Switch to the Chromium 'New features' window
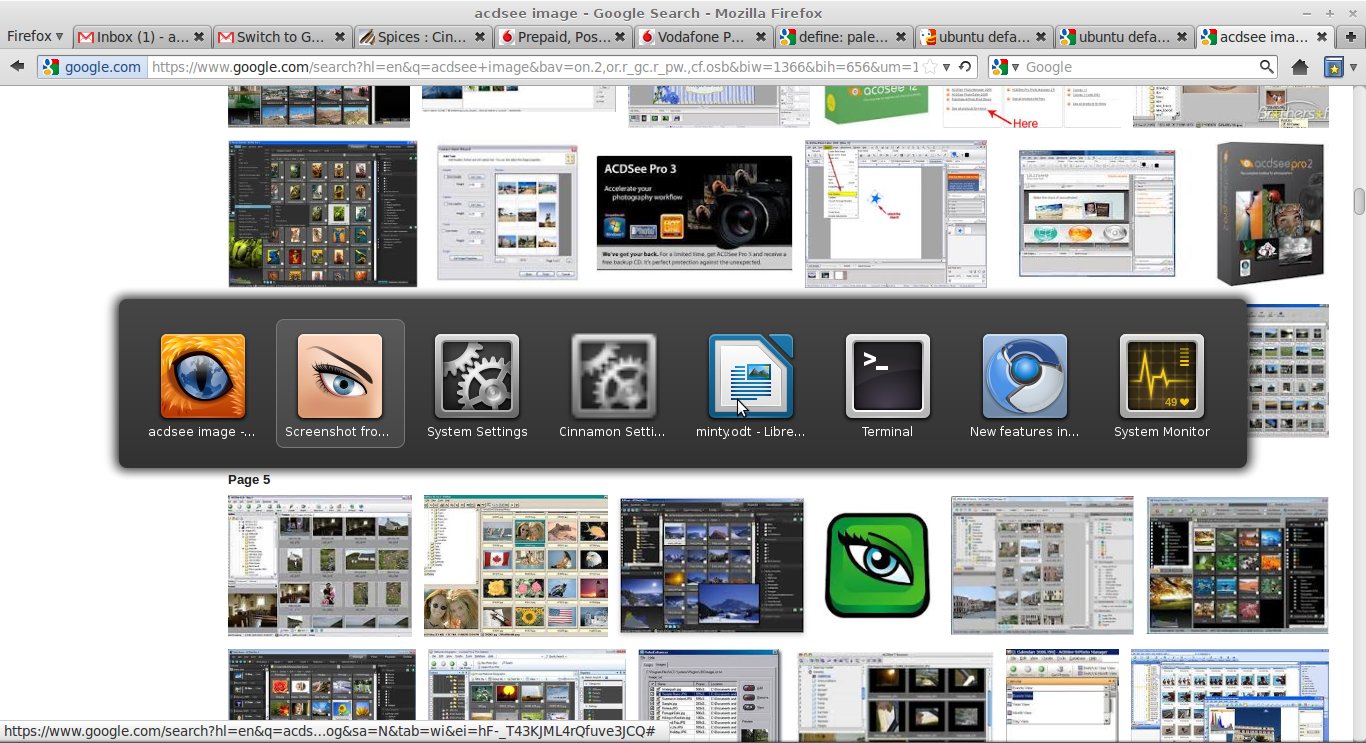Viewport: 1366px width, 743px height. point(1024,376)
